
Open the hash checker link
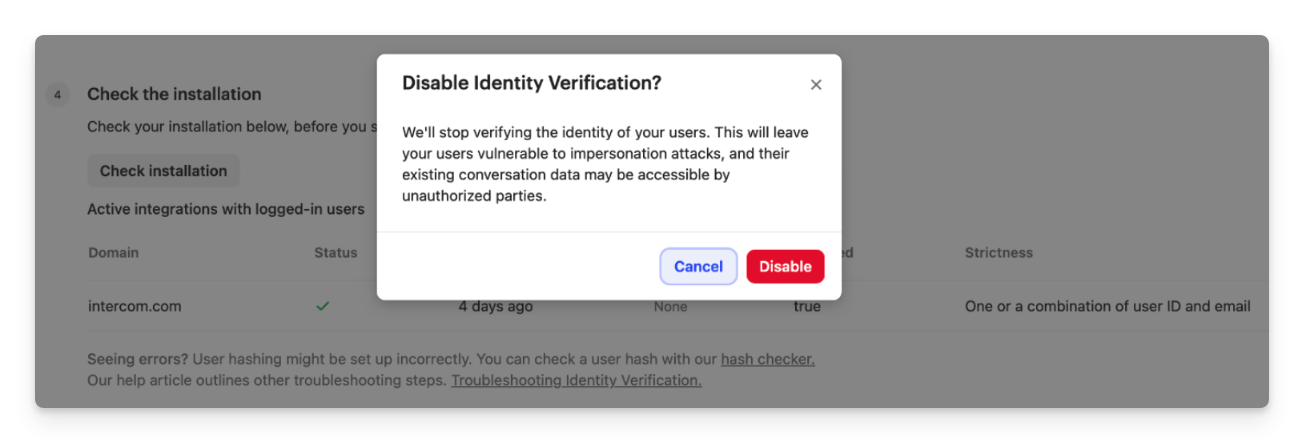[x=767, y=359]
